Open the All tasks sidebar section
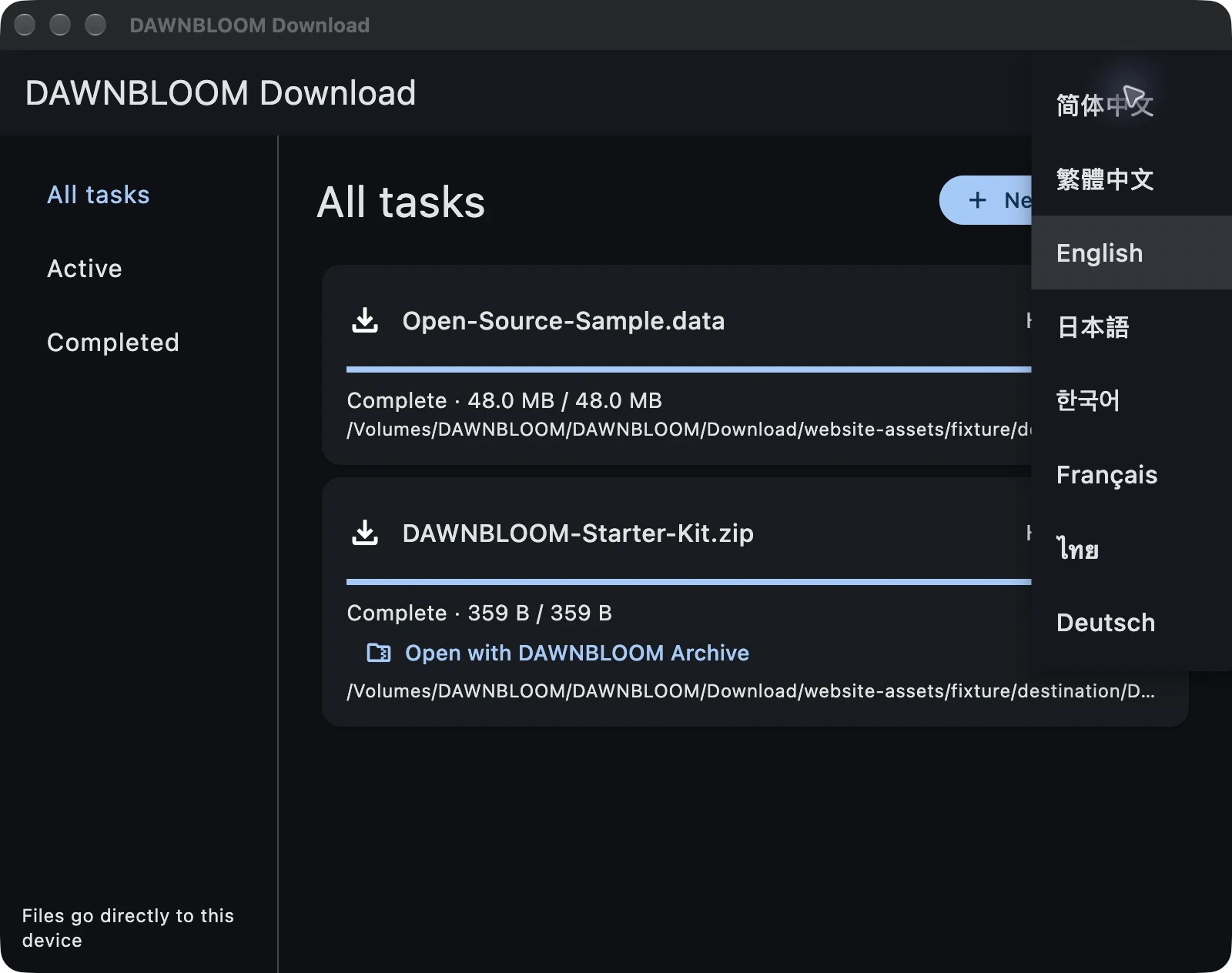Viewport: 1232px width, 973px height. pyautogui.click(x=99, y=195)
